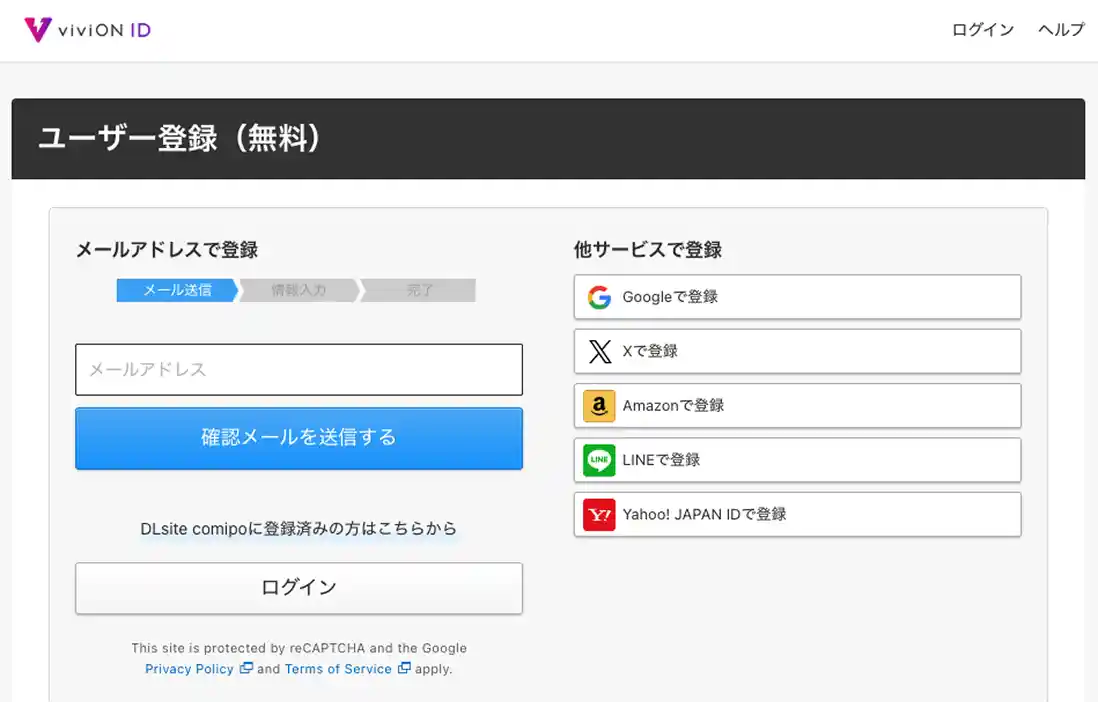The width and height of the screenshot is (1098, 703).
Task: Click the ユーザー登録（無料） heading
Action: point(179,138)
